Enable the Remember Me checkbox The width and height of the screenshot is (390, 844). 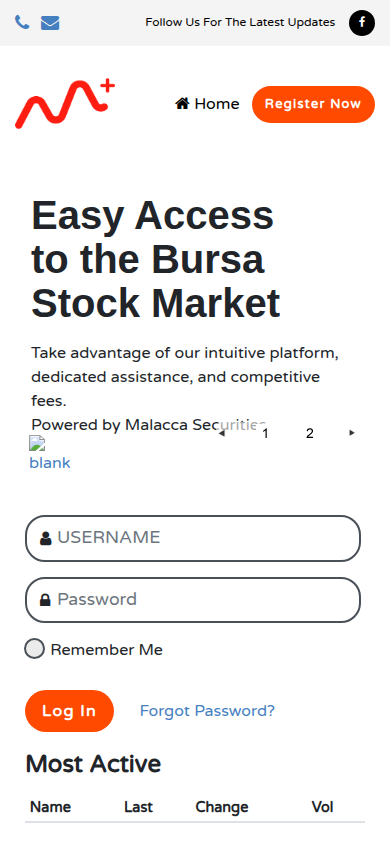(34, 649)
